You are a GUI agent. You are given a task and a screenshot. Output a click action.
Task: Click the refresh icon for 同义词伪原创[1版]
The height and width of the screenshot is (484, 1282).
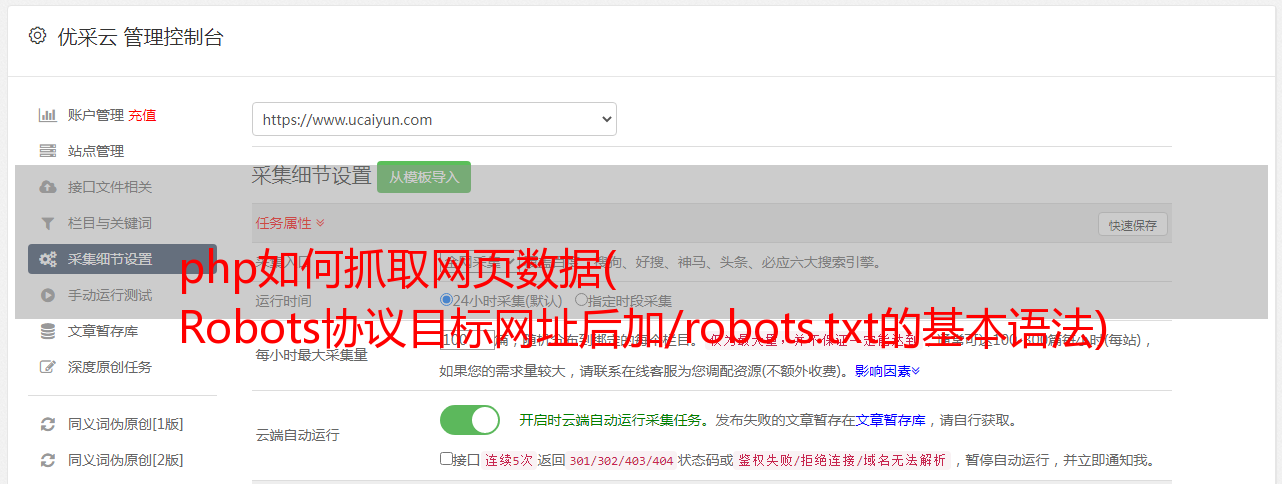[47, 424]
